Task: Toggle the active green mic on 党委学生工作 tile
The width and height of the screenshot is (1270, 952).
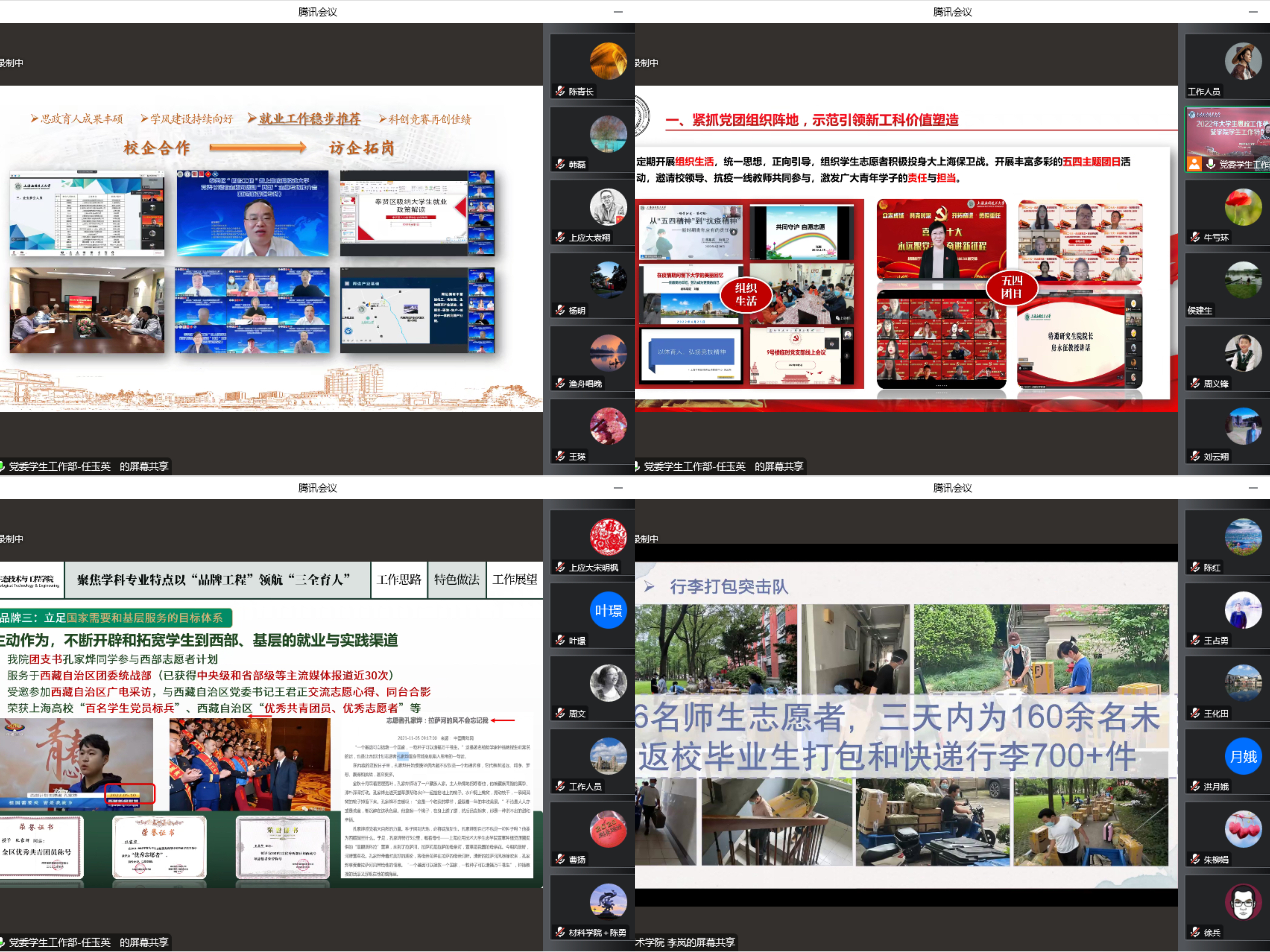Action: click(1210, 164)
